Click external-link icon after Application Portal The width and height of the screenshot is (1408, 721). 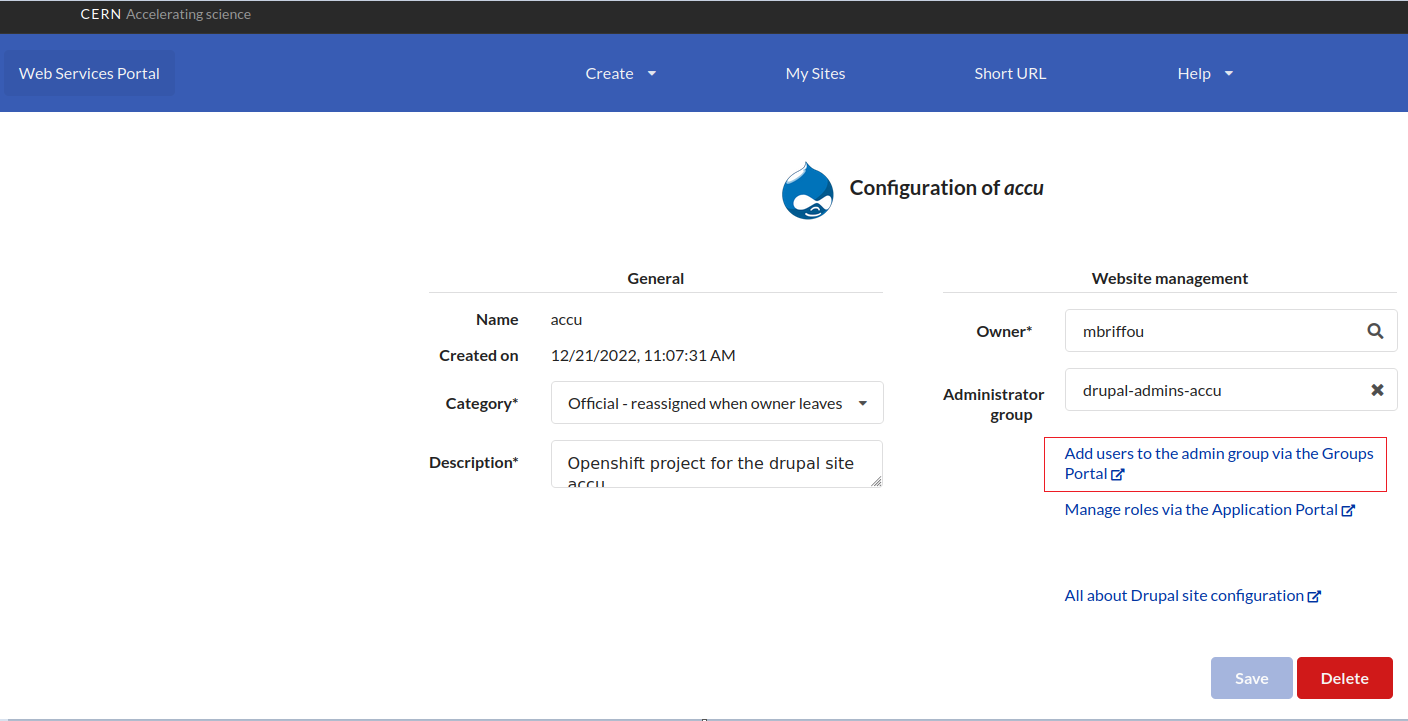[x=1348, y=510]
